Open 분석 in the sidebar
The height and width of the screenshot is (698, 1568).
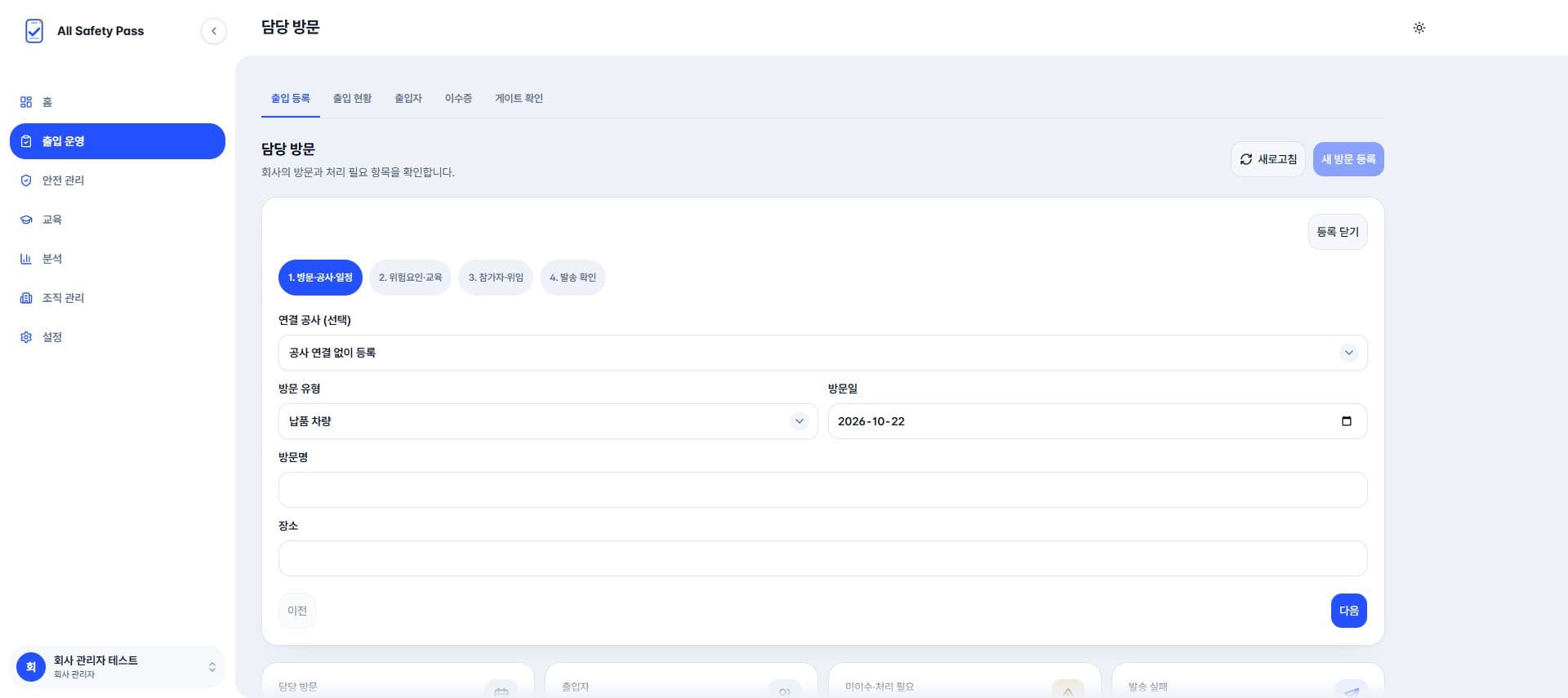pos(118,259)
